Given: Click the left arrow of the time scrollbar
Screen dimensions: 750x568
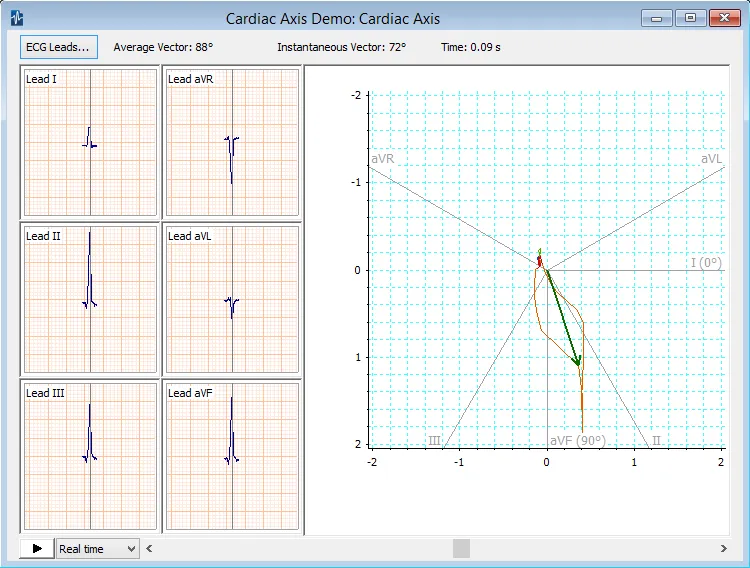Looking at the screenshot, I should (151, 548).
